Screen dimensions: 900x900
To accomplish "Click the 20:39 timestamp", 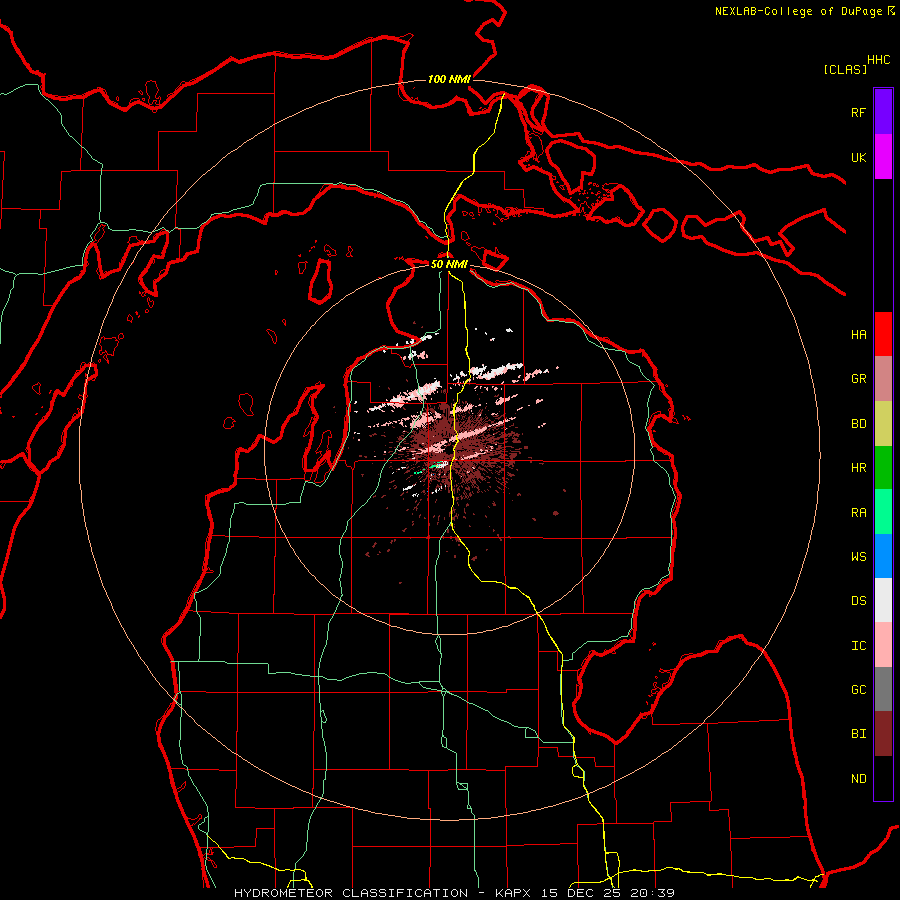I will pyautogui.click(x=654, y=893).
